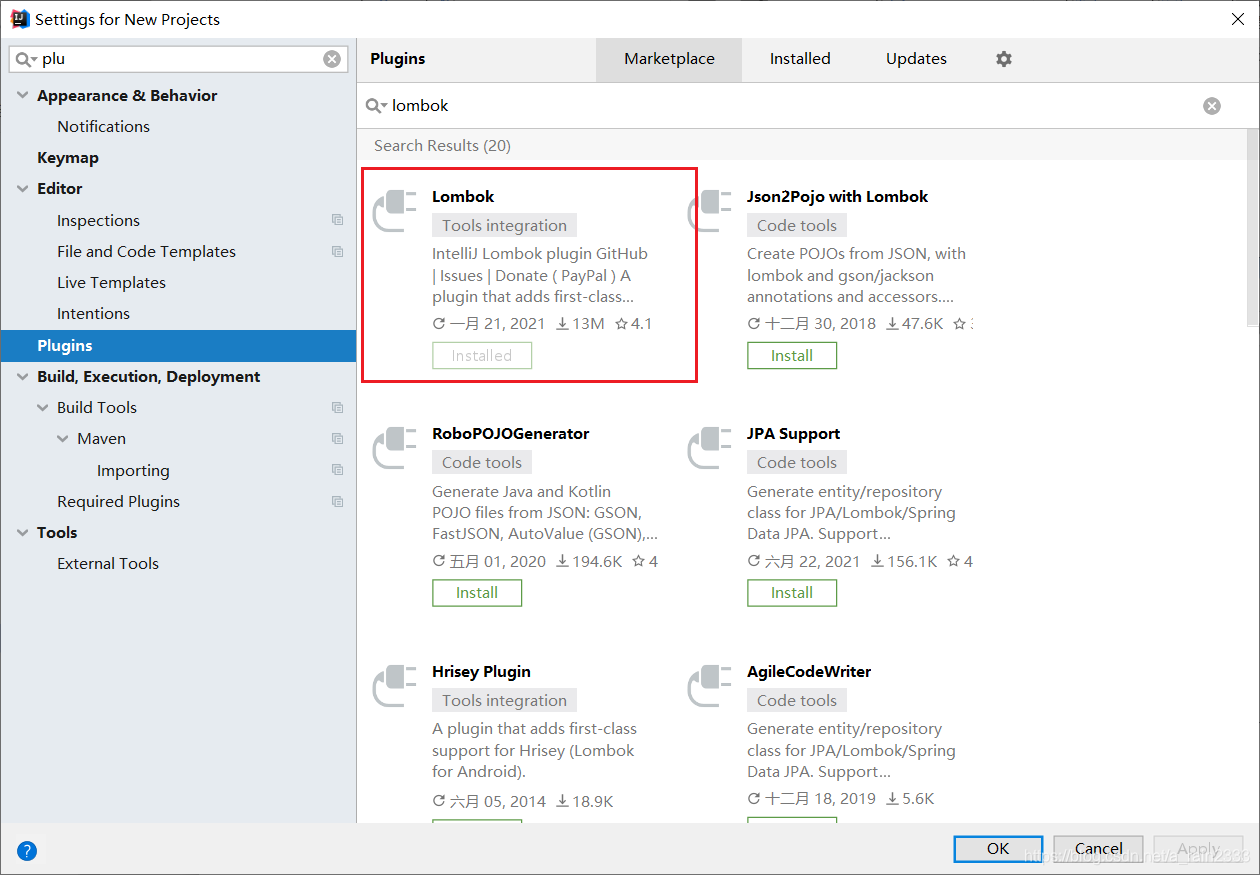The image size is (1260, 875).
Task: Install the JPA Support plugin
Action: pyautogui.click(x=792, y=593)
